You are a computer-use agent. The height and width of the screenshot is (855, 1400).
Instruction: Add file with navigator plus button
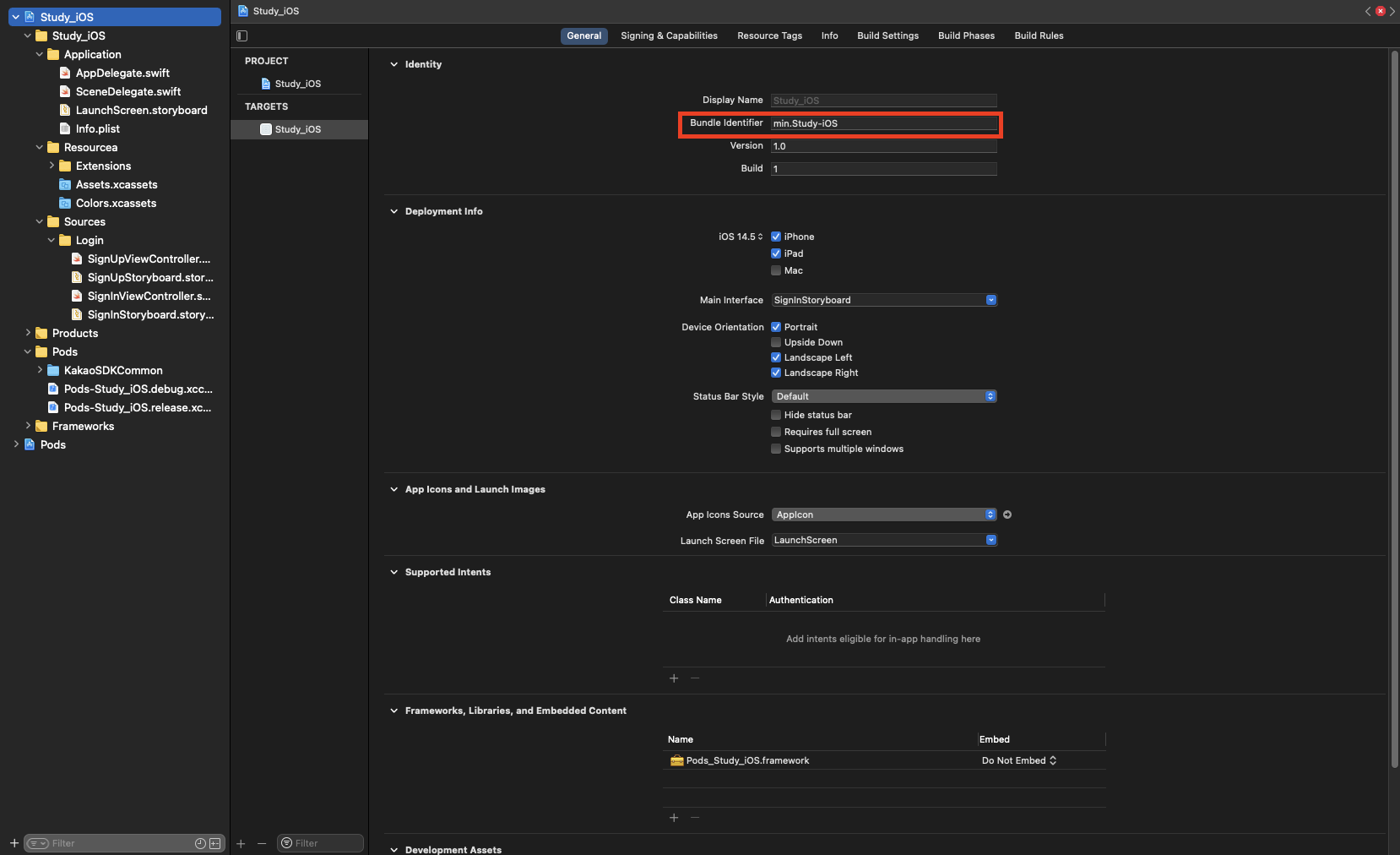click(14, 843)
